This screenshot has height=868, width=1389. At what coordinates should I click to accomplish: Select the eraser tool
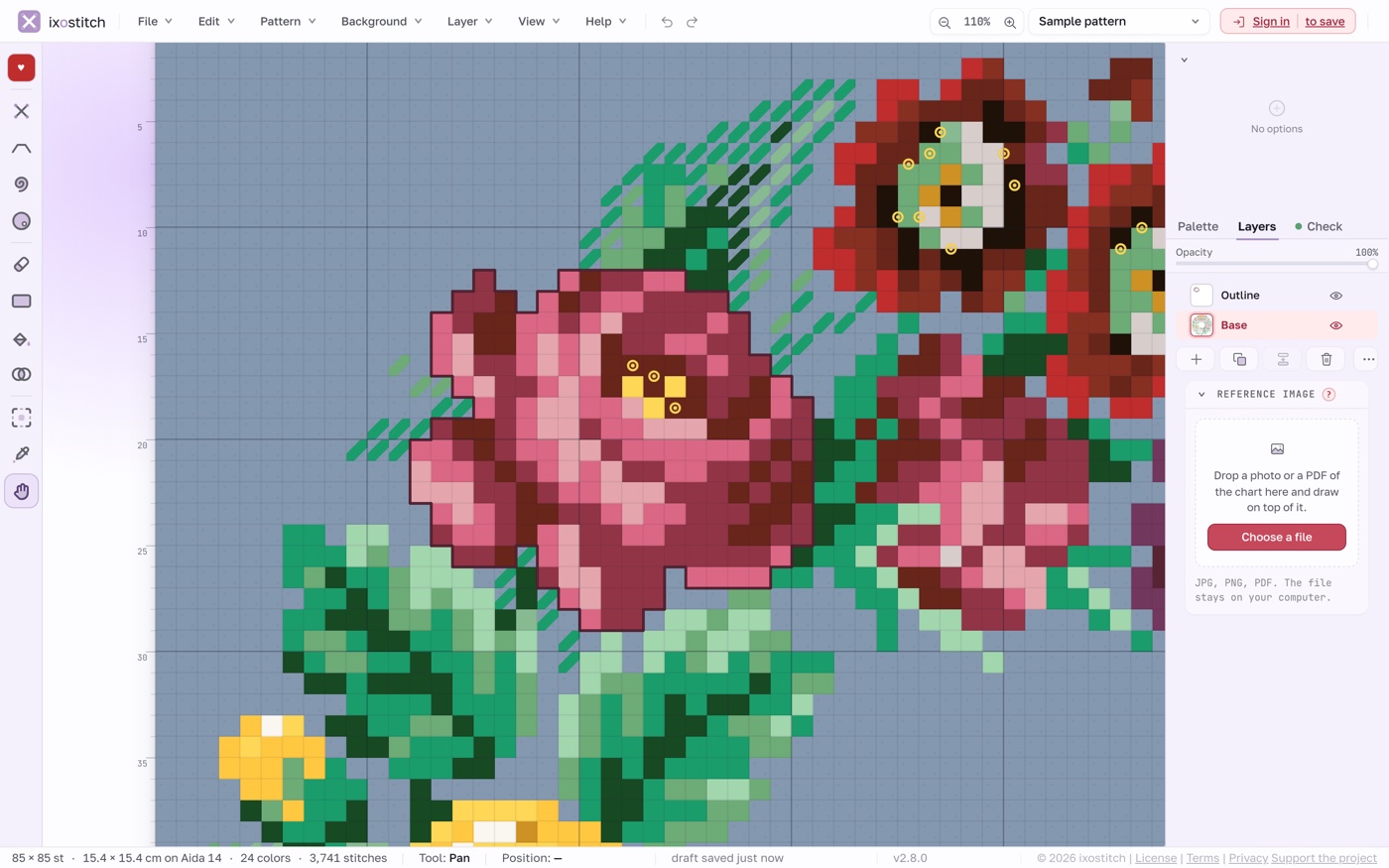(x=21, y=265)
